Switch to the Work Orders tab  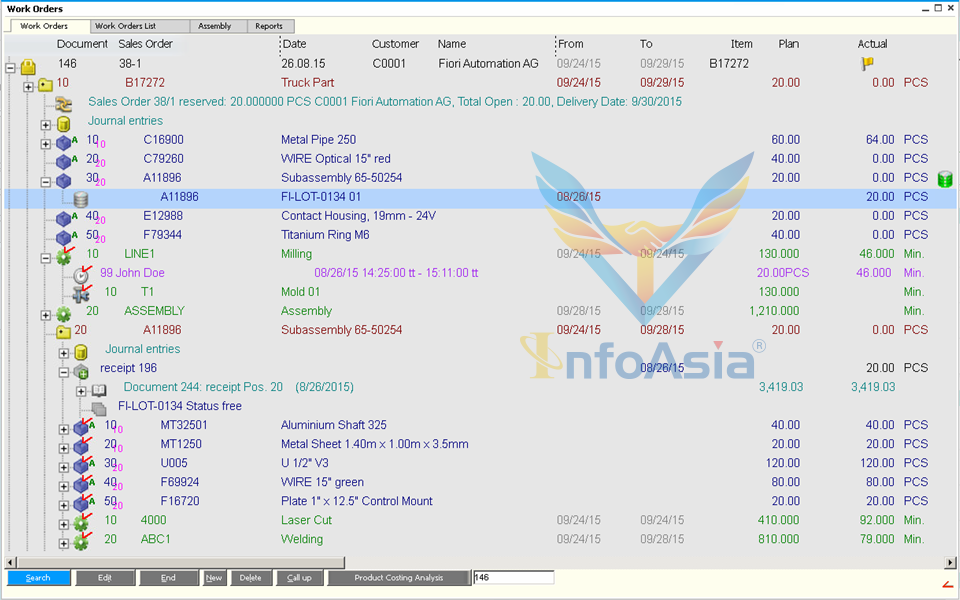47,26
